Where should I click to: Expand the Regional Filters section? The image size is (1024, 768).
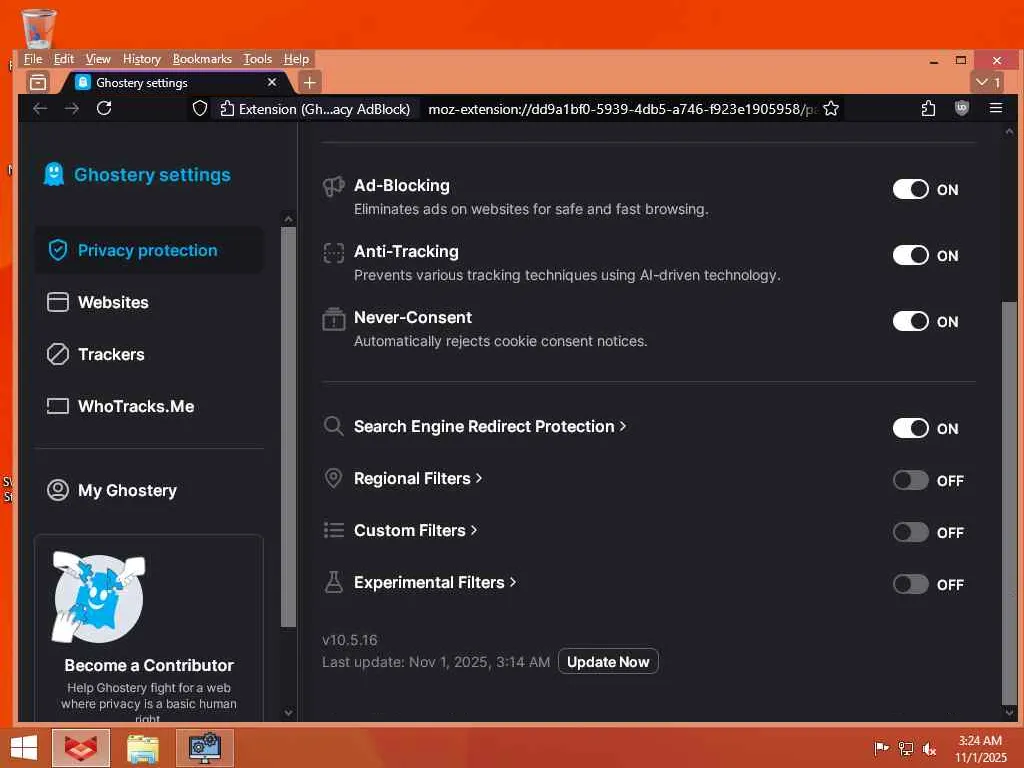418,479
